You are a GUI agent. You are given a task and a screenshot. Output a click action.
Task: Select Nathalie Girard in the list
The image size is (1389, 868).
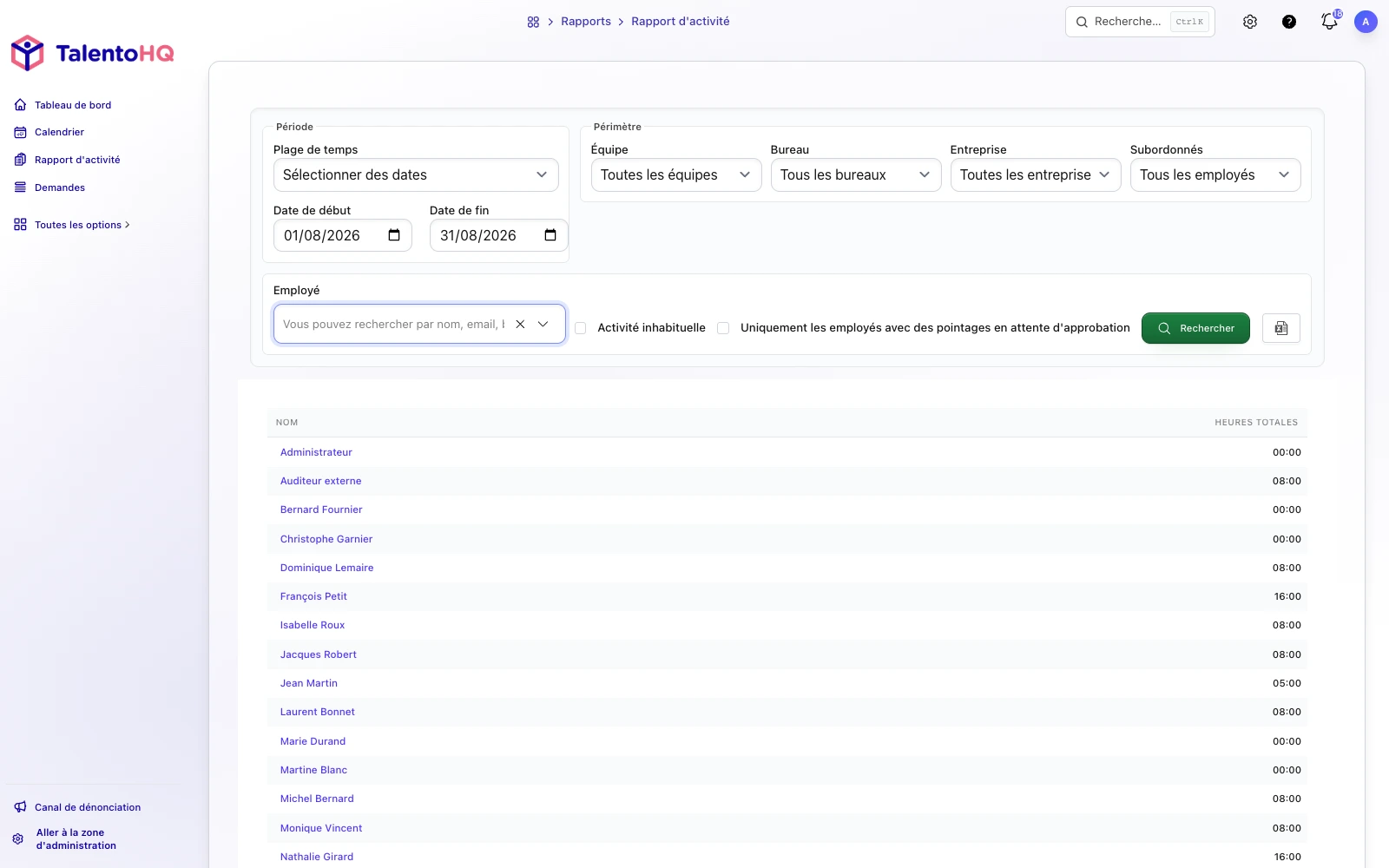316,857
